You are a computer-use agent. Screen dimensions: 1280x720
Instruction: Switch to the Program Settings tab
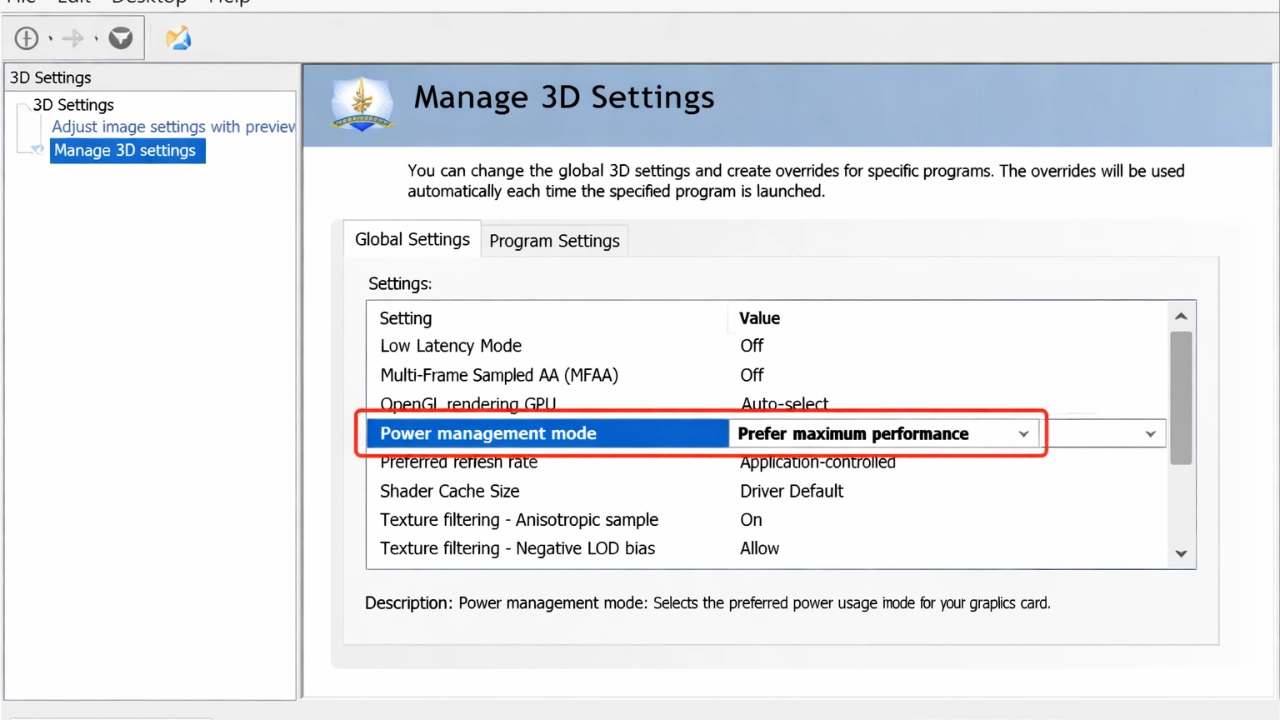tap(554, 240)
